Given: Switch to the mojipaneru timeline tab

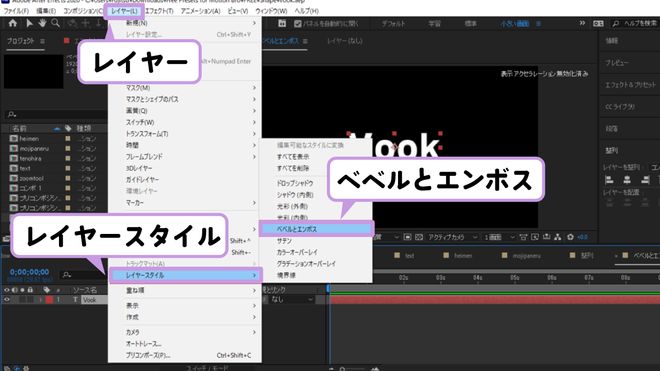Looking at the screenshot, I should [526, 256].
